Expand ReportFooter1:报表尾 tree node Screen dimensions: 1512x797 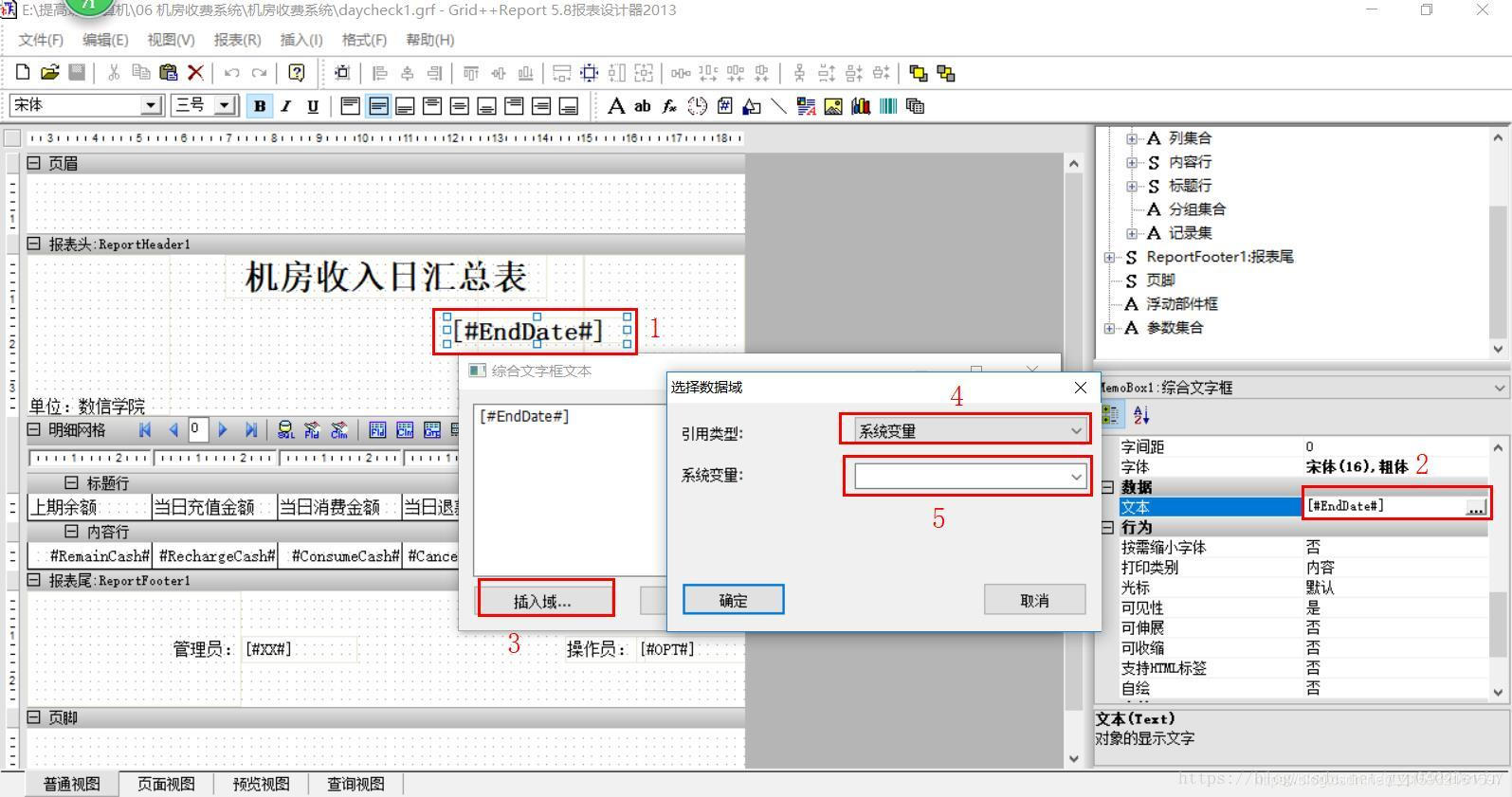1109,257
